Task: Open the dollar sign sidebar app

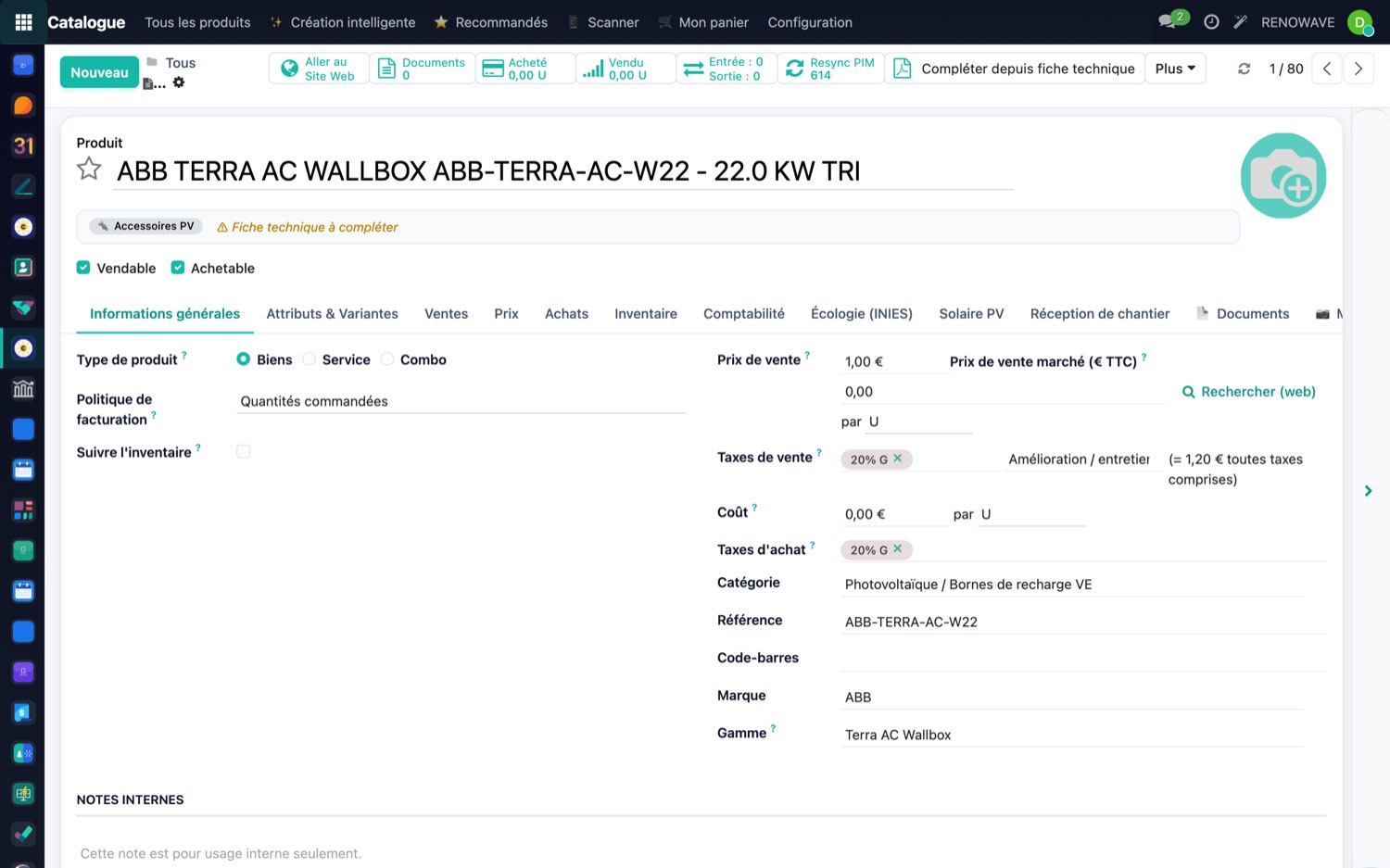Action: point(23,712)
